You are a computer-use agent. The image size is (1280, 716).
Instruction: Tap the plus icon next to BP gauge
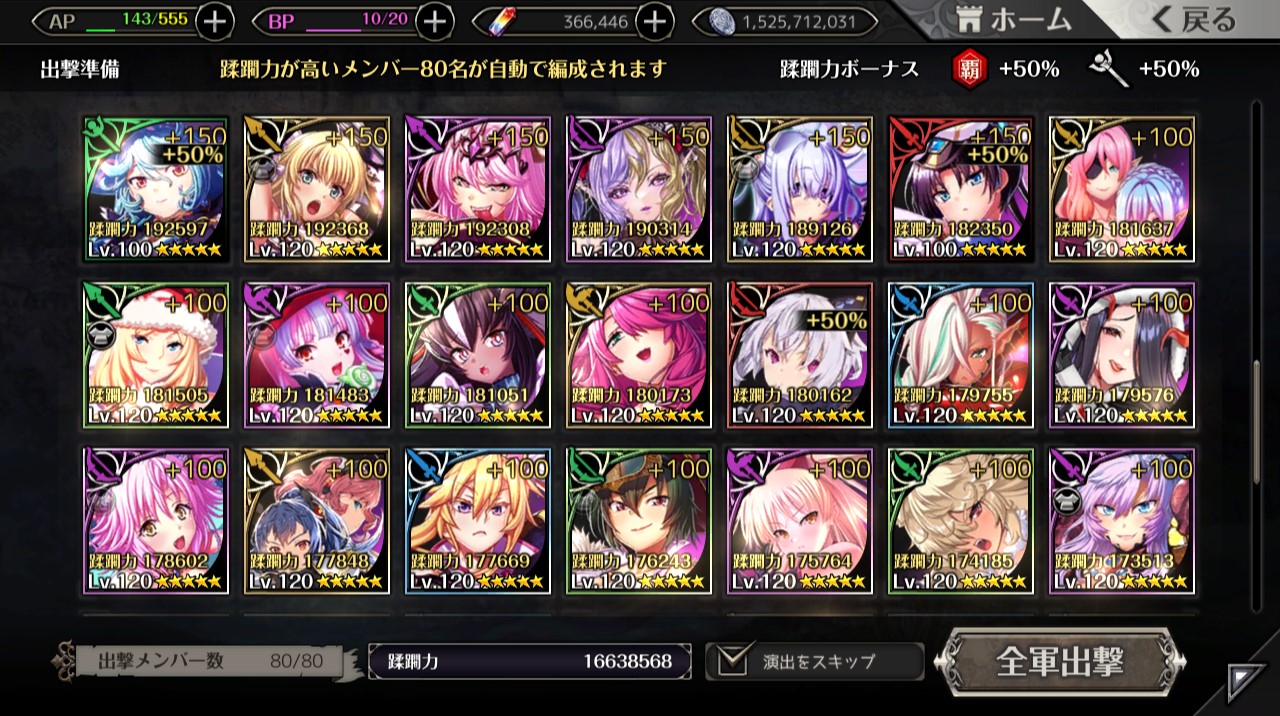pos(434,21)
